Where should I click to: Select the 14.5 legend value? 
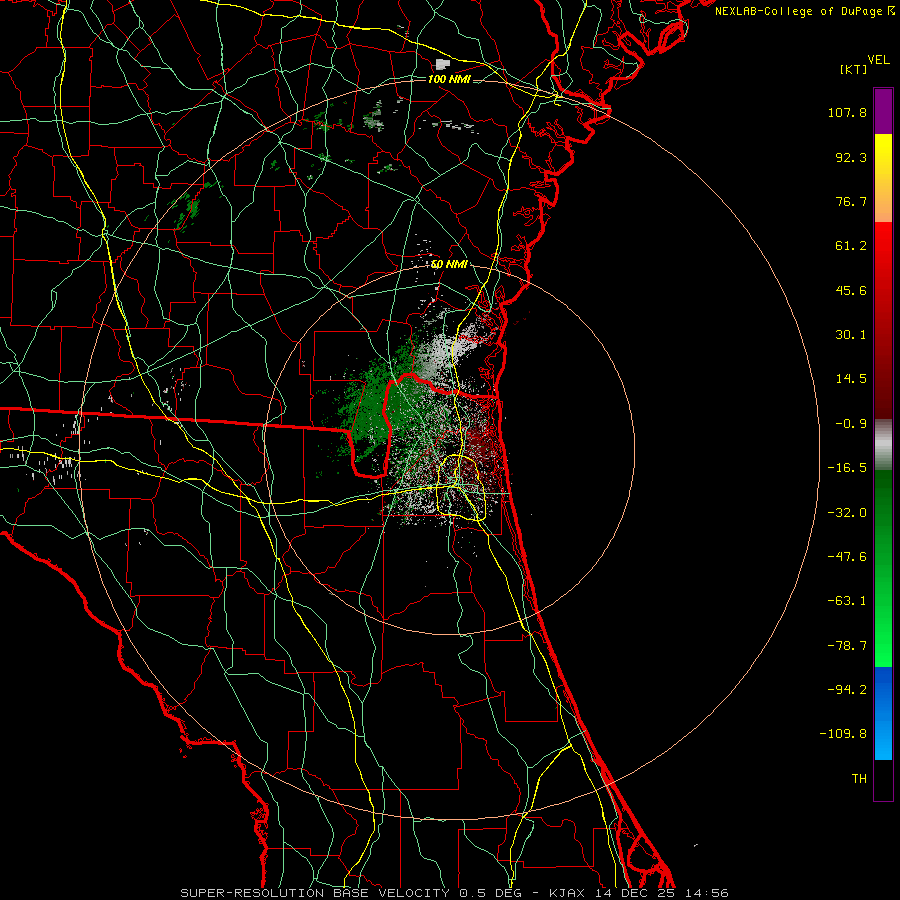click(x=851, y=379)
